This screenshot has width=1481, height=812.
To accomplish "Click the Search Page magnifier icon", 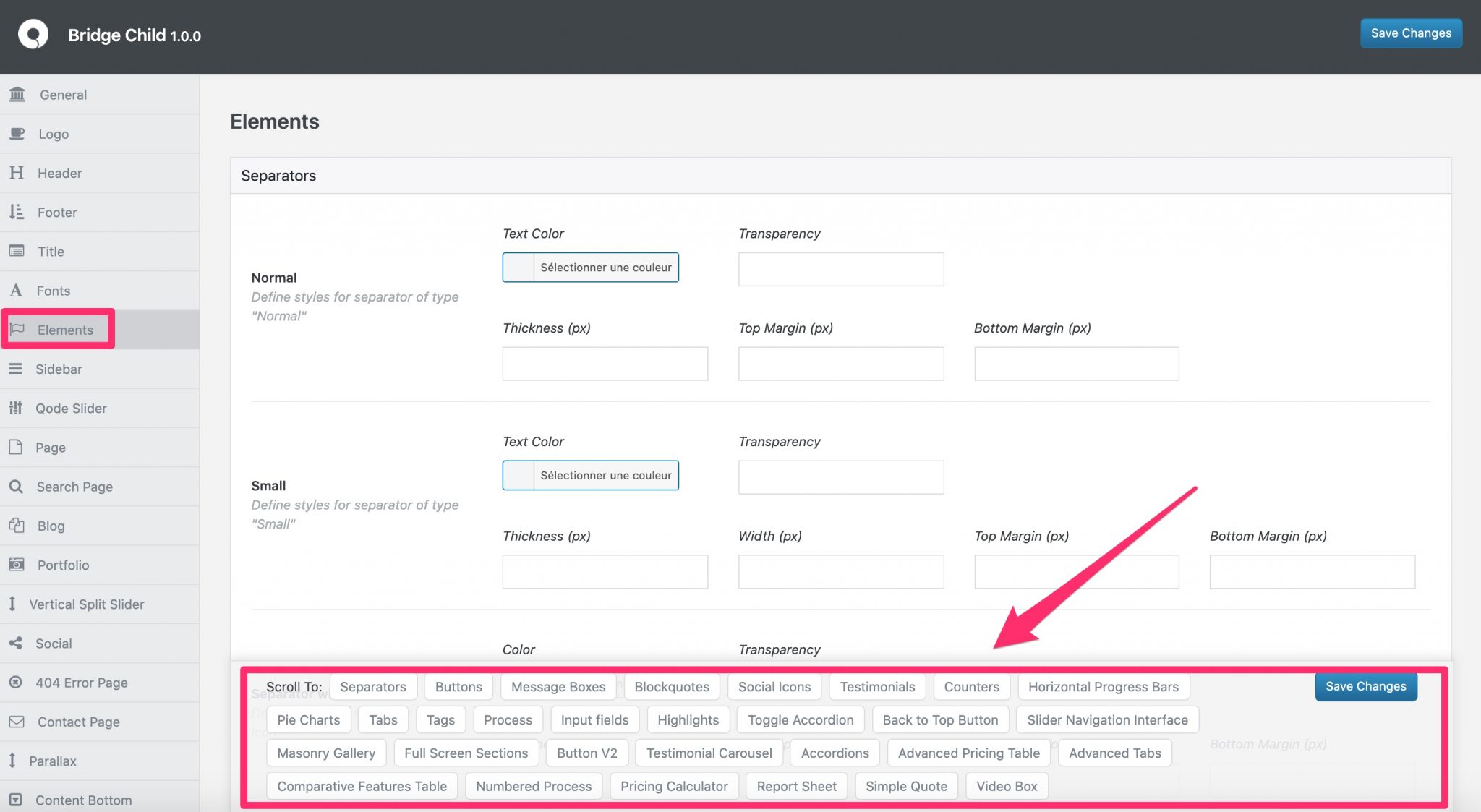I will coord(16,487).
